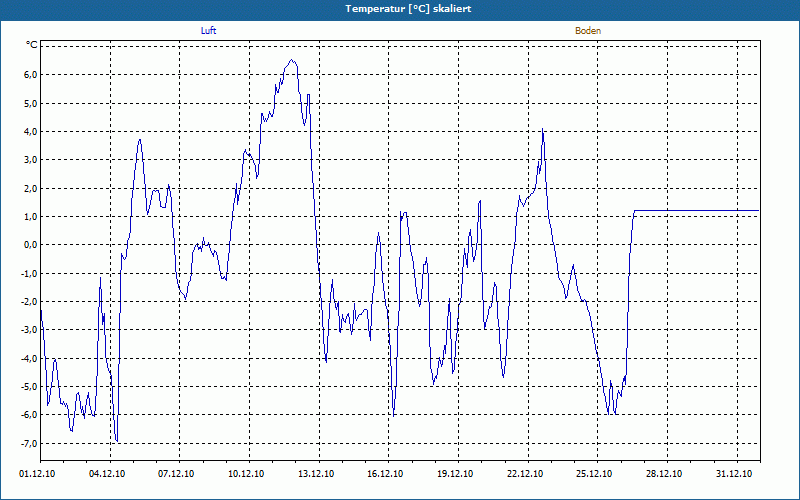Click the 0,0 y-axis value
Screen dimensions: 800x500
coord(31,245)
